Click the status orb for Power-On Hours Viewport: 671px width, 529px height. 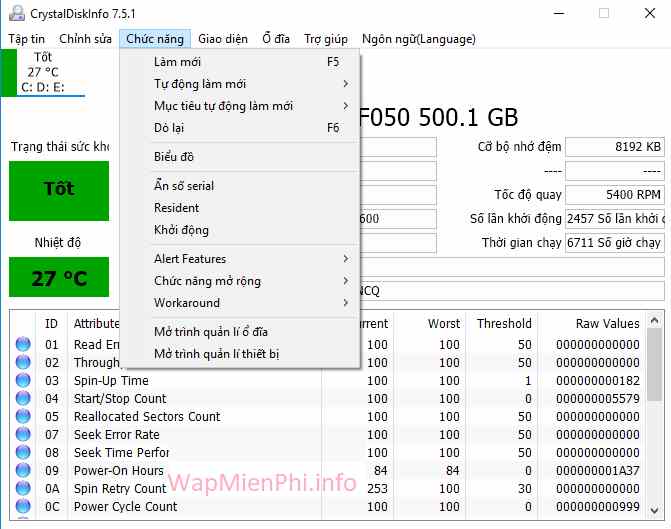pos(23,470)
